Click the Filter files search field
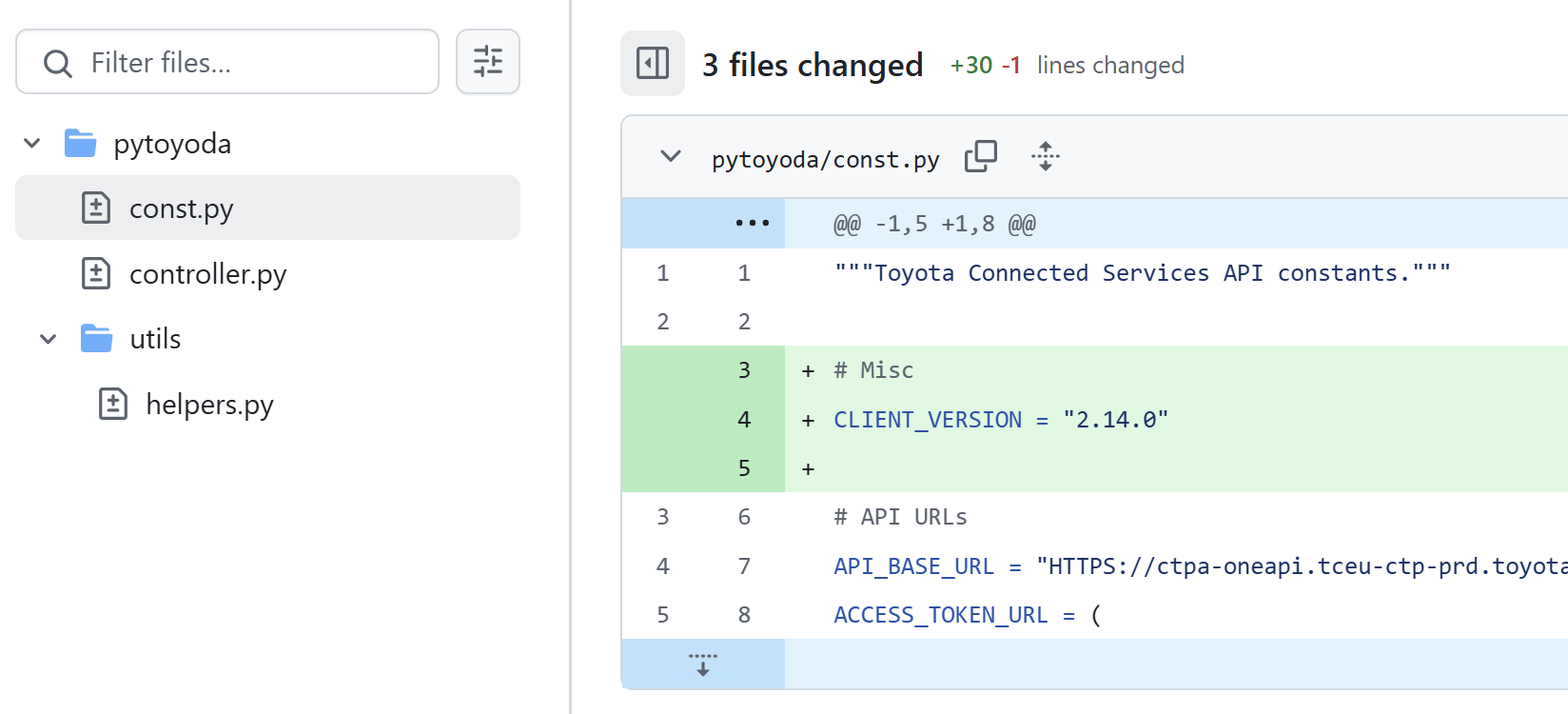 (x=257, y=63)
